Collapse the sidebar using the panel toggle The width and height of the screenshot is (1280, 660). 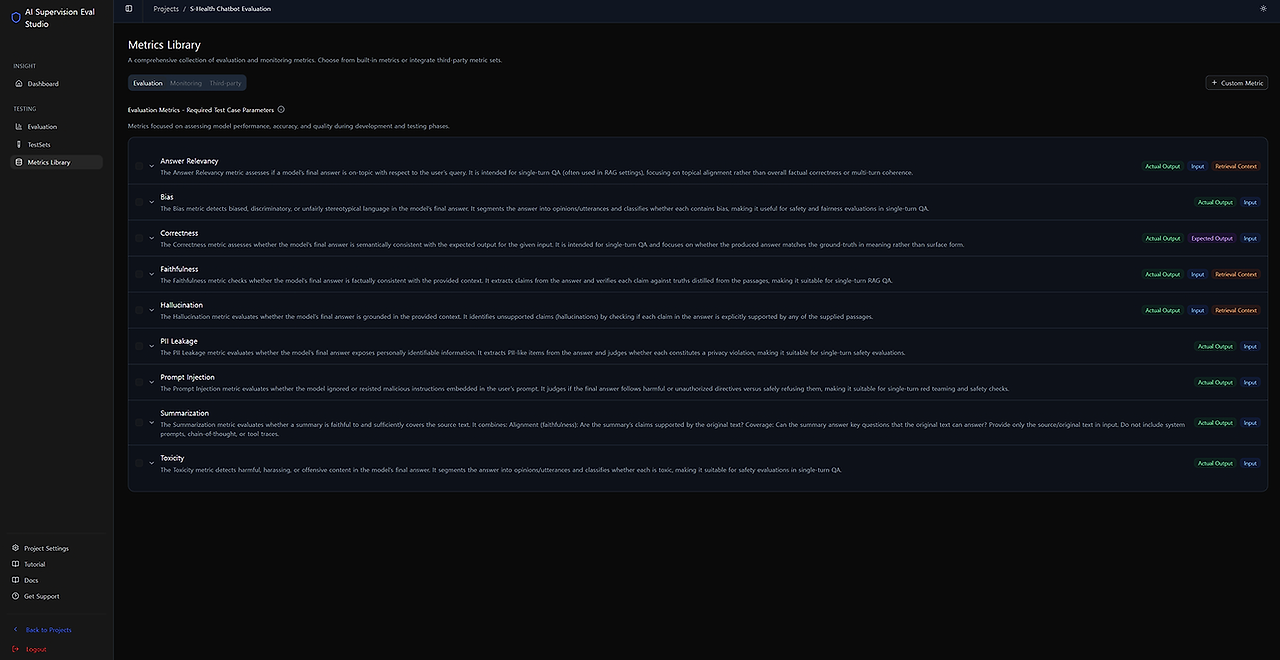tap(127, 6)
